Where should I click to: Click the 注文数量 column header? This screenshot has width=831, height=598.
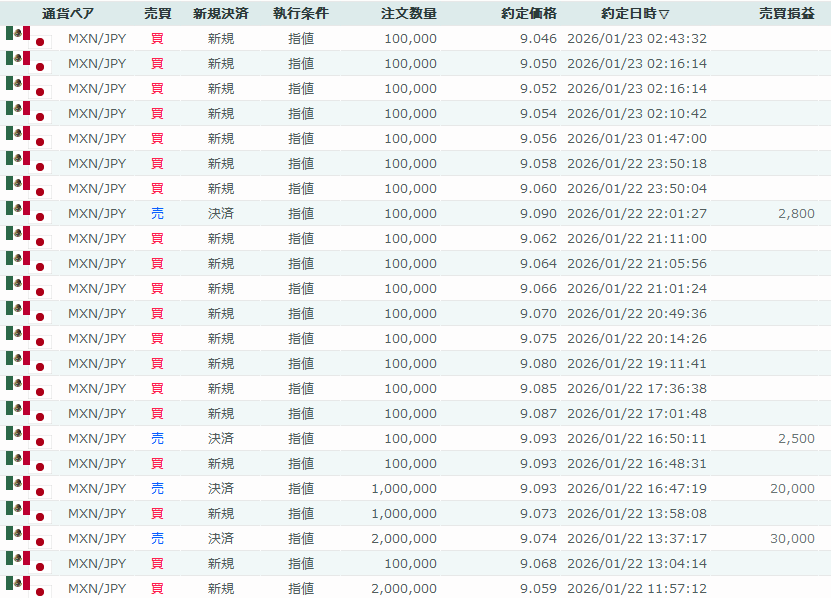pos(409,14)
